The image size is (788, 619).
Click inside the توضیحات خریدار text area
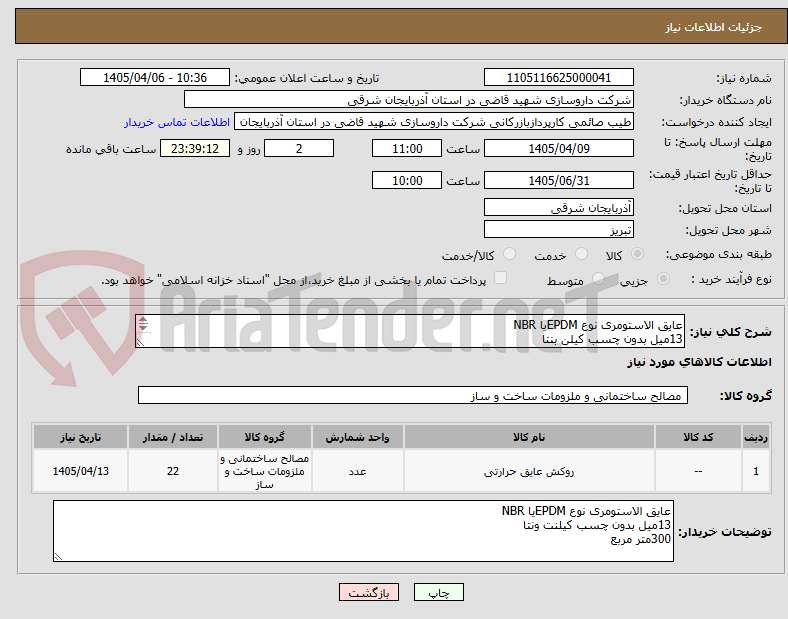click(363, 531)
